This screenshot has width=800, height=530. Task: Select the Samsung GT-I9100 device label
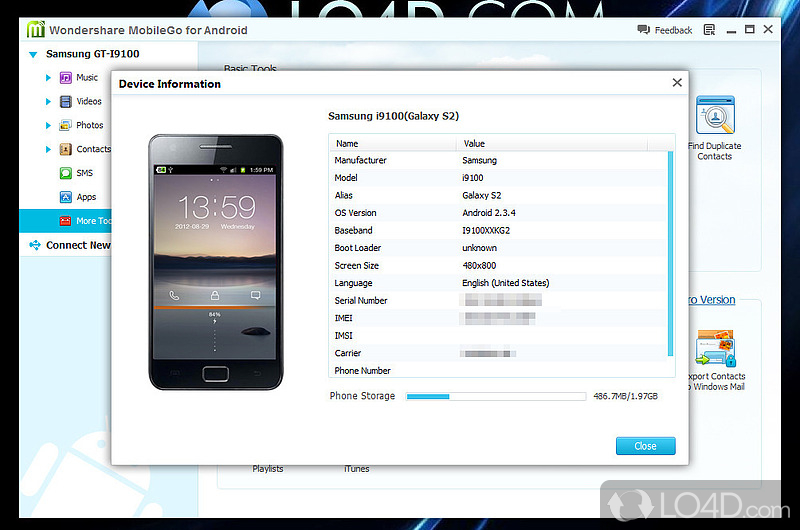pyautogui.click(x=92, y=54)
